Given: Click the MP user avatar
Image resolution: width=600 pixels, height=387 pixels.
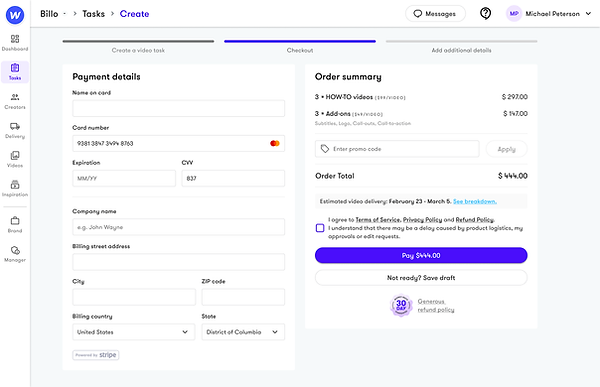Looking at the screenshot, I should point(514,14).
